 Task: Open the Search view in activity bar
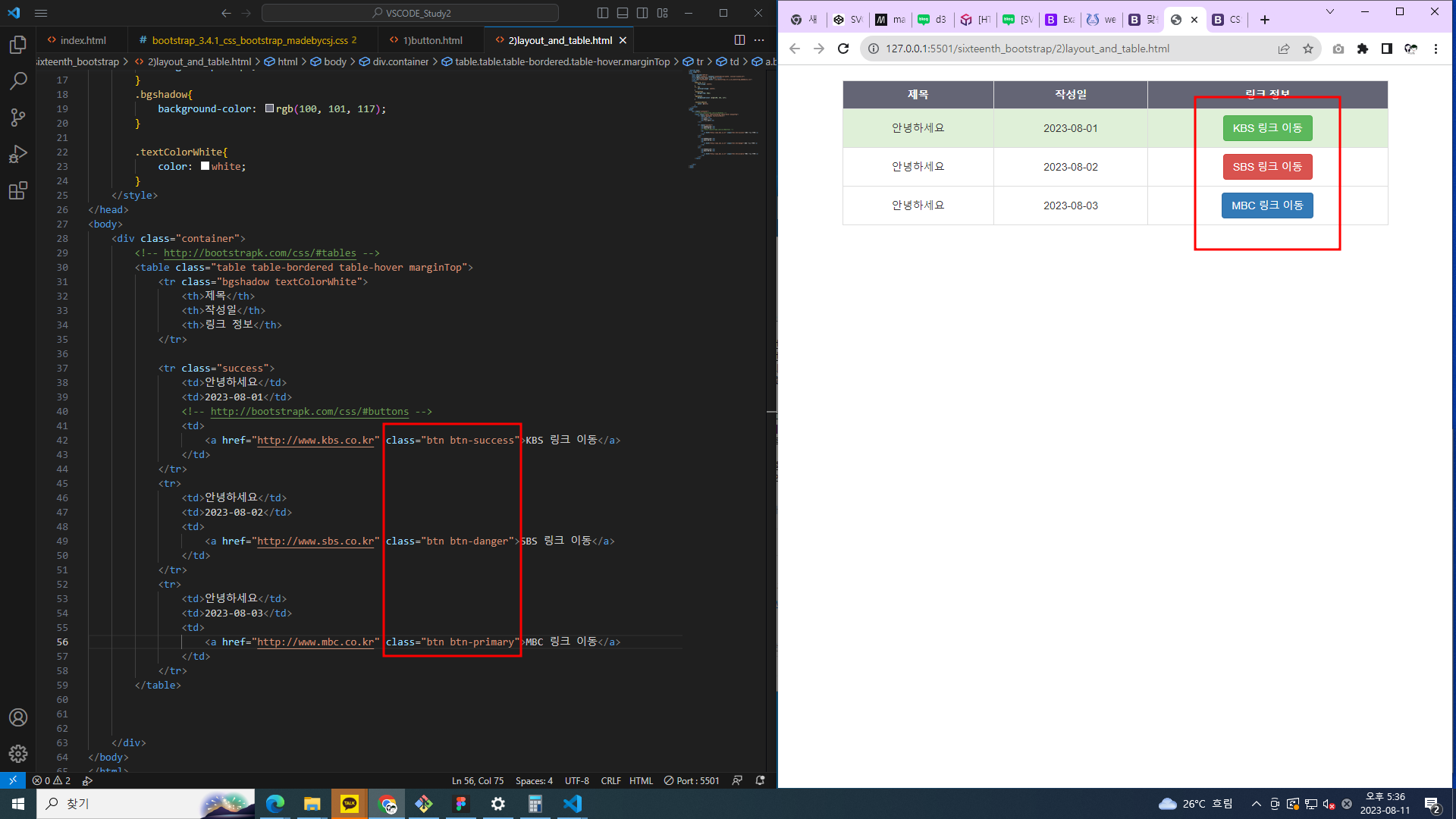(x=18, y=81)
